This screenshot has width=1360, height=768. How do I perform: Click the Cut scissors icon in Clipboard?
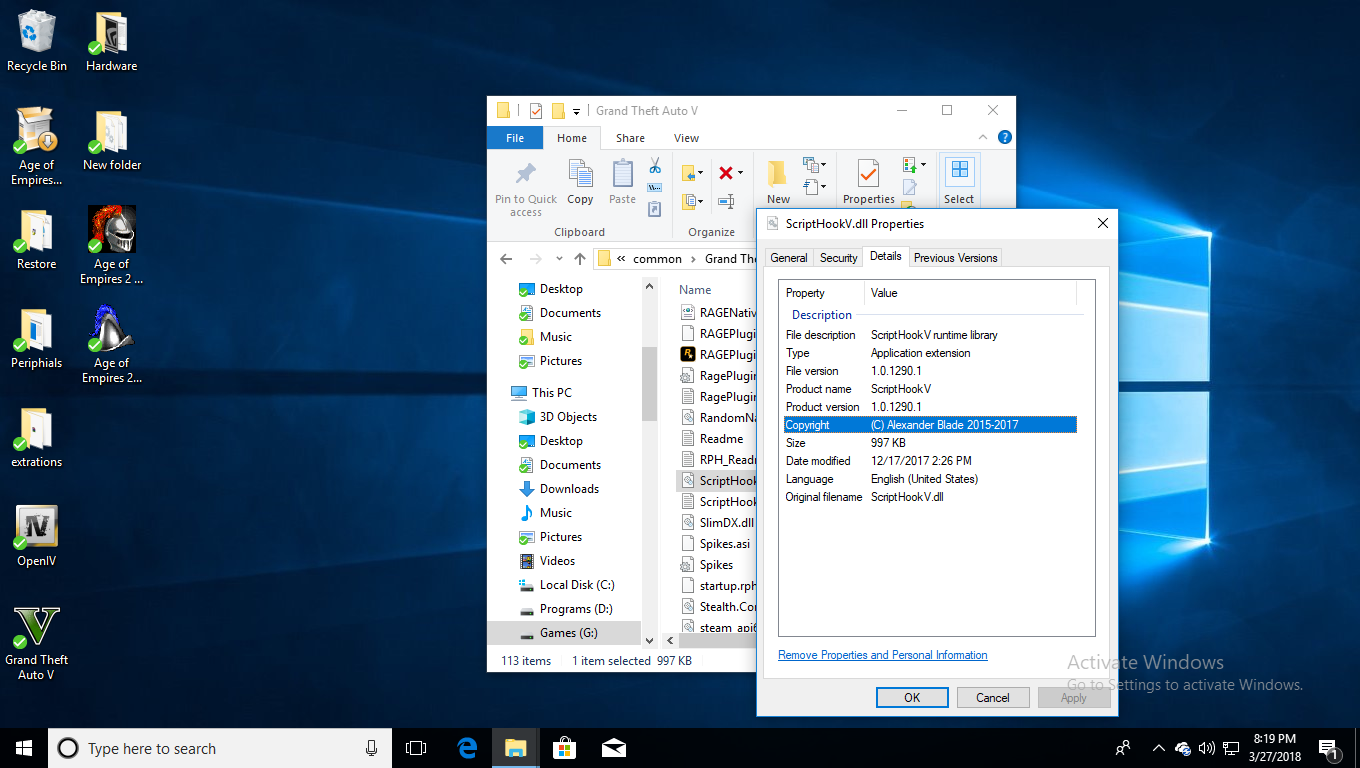(x=655, y=165)
